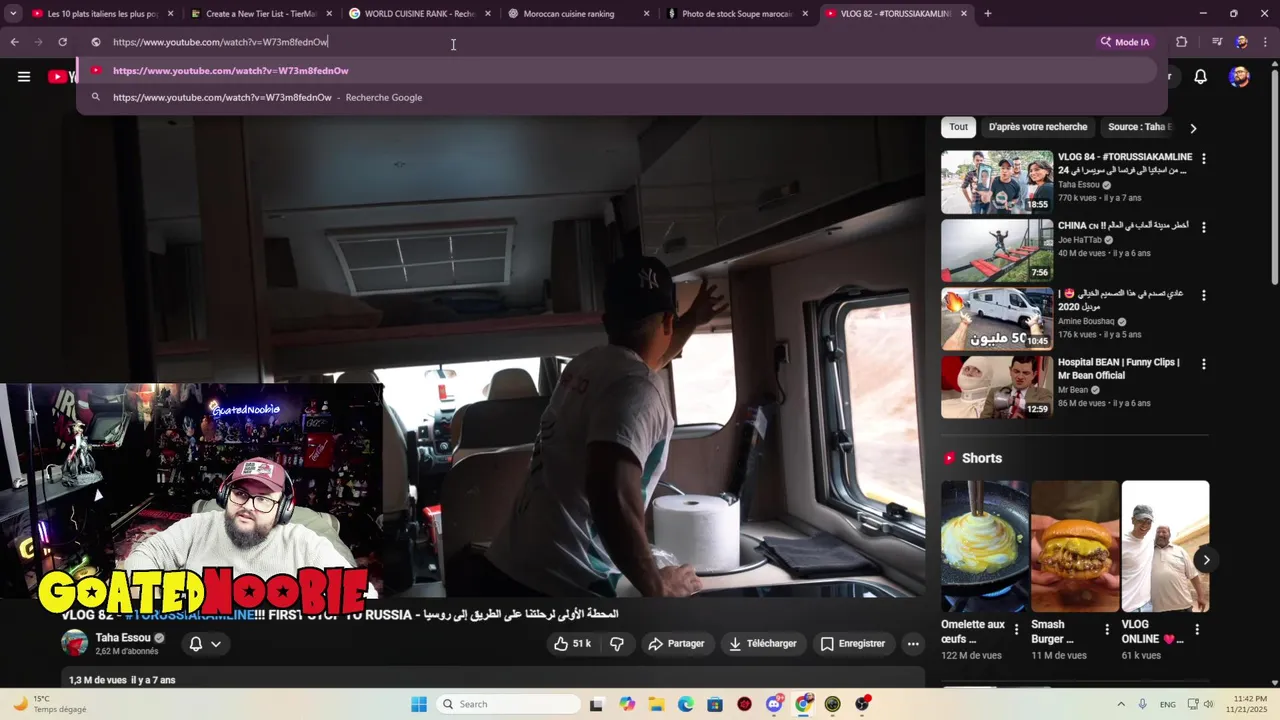This screenshot has height=720, width=1280.
Task: Close the active VLOG 82 tab
Action: coord(964,14)
